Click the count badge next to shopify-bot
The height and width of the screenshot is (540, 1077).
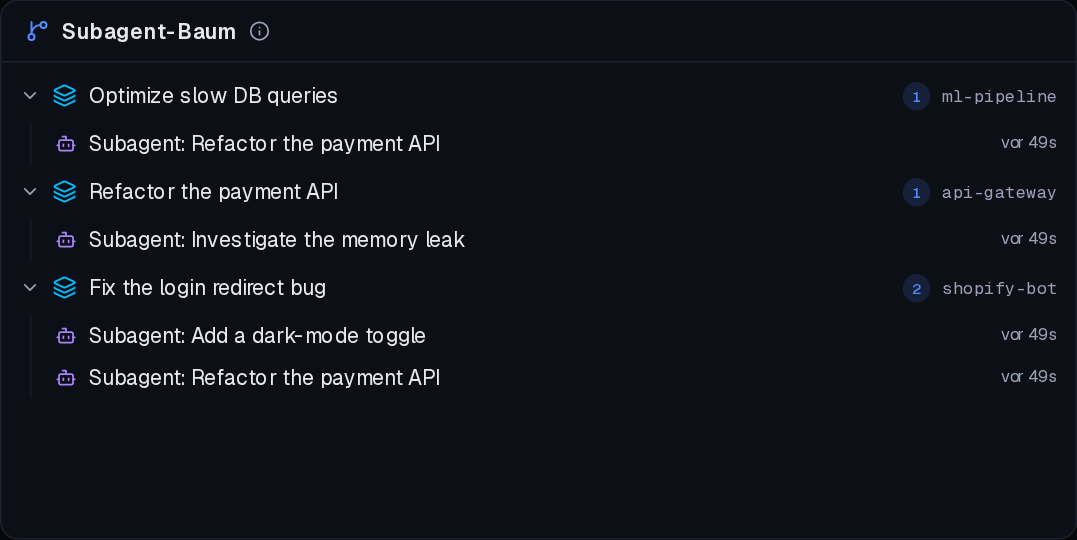click(x=916, y=289)
